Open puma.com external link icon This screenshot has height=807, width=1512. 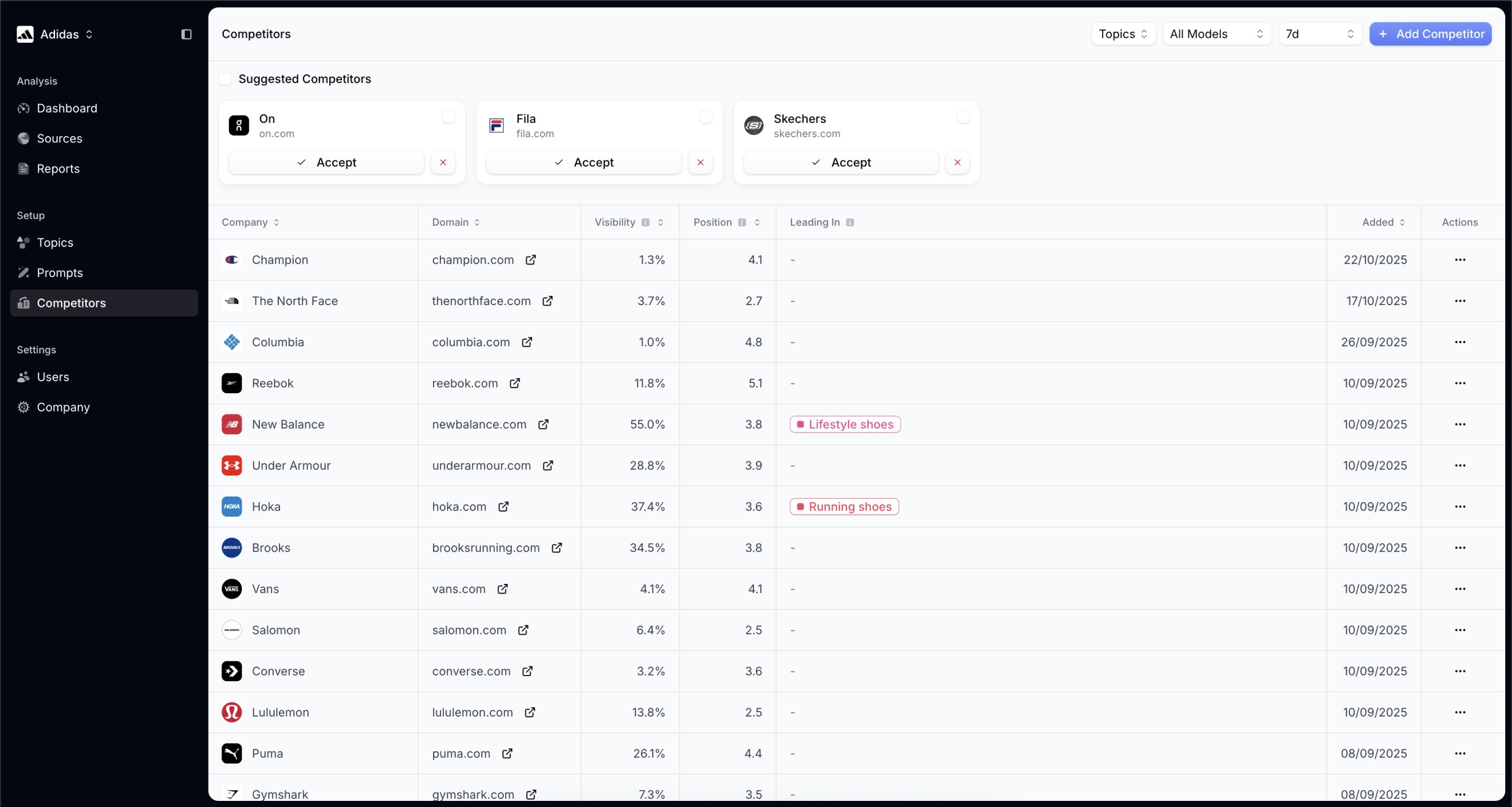pos(507,753)
